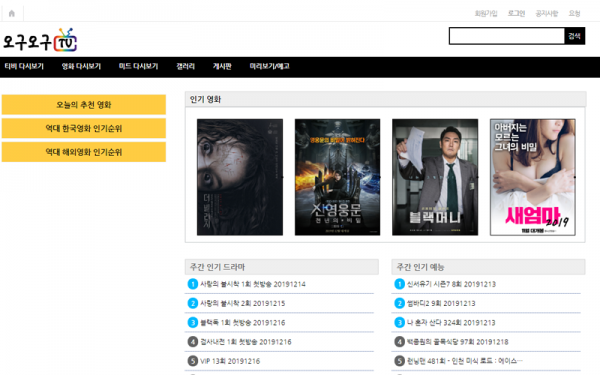Click the 오늘의 추천 영화 button
Screen dimensions: 600x375
click(x=84, y=104)
